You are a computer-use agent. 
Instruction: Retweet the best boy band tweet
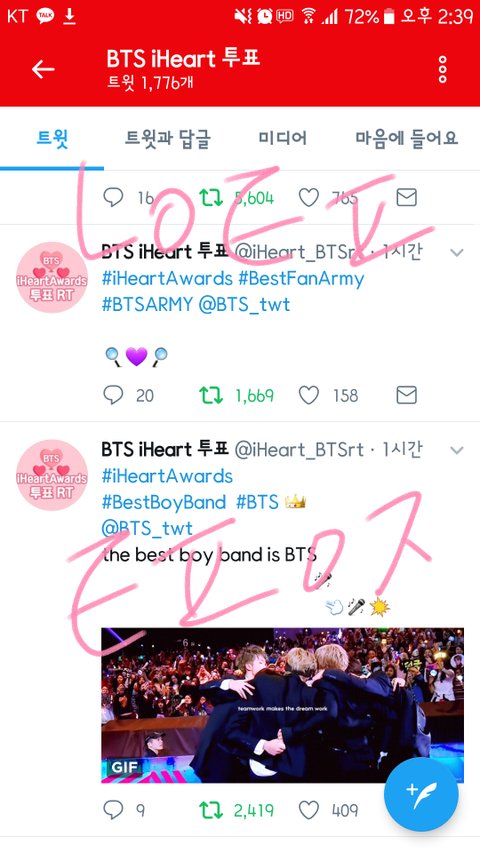(211, 811)
